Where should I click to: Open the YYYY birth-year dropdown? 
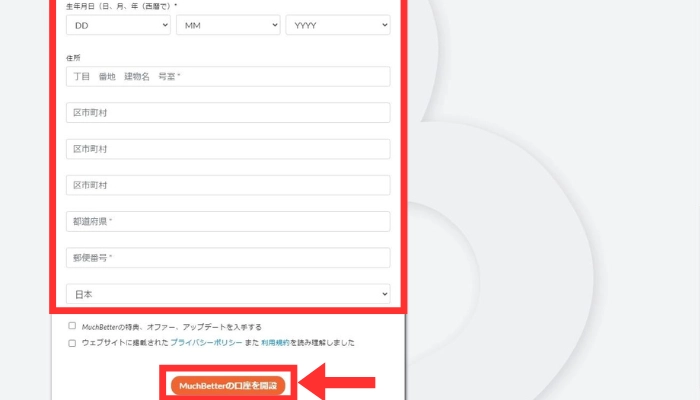tap(338, 25)
